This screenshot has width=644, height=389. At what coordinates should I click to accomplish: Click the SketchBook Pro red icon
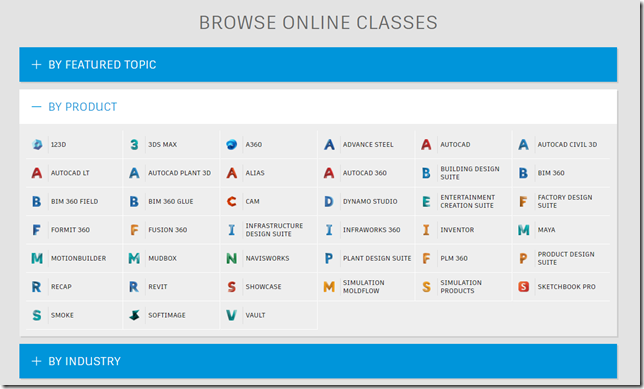[523, 286]
